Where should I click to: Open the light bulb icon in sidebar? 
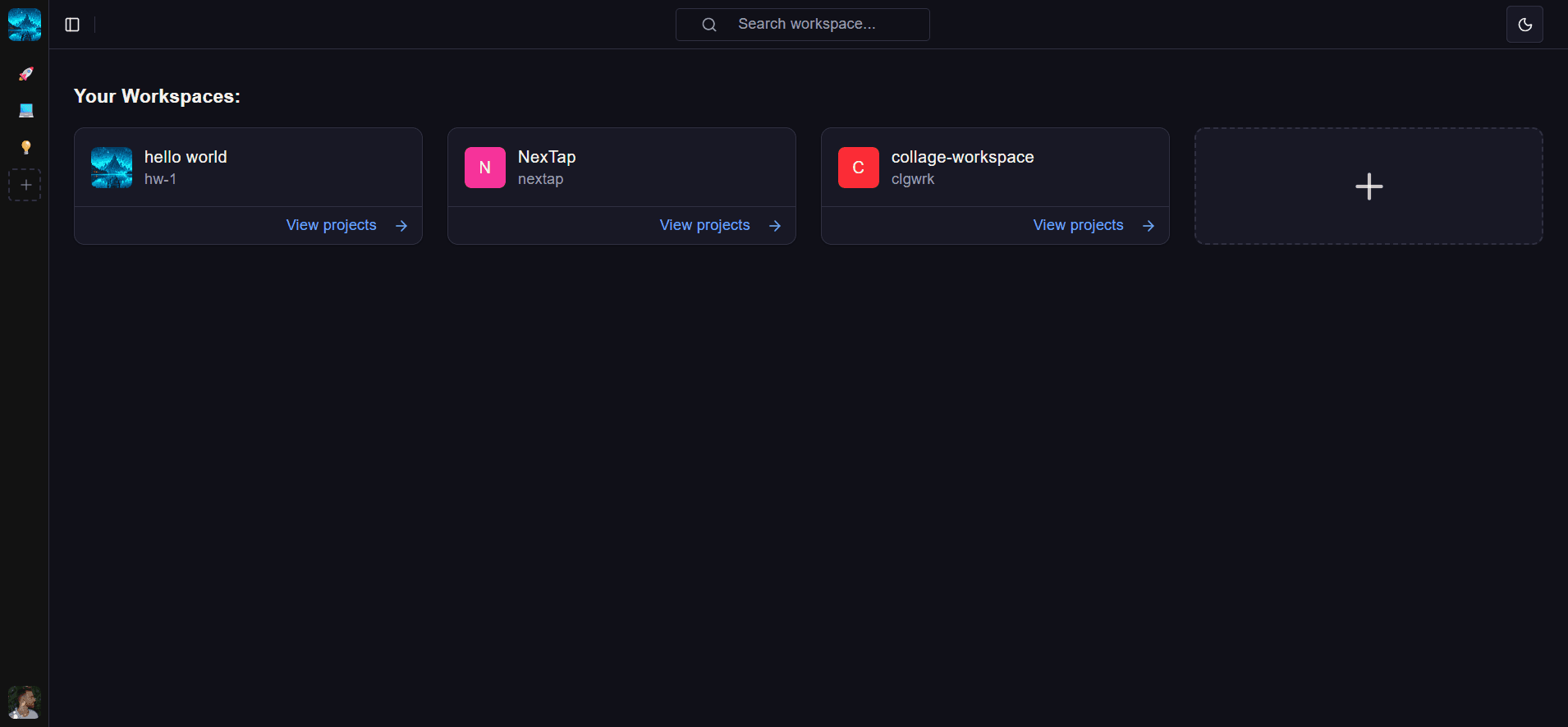point(25,147)
